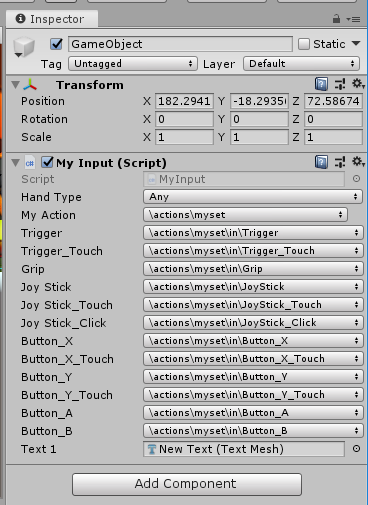This screenshot has width=368, height=505.
Task: Collapse the Transform component foldout
Action: [15, 85]
